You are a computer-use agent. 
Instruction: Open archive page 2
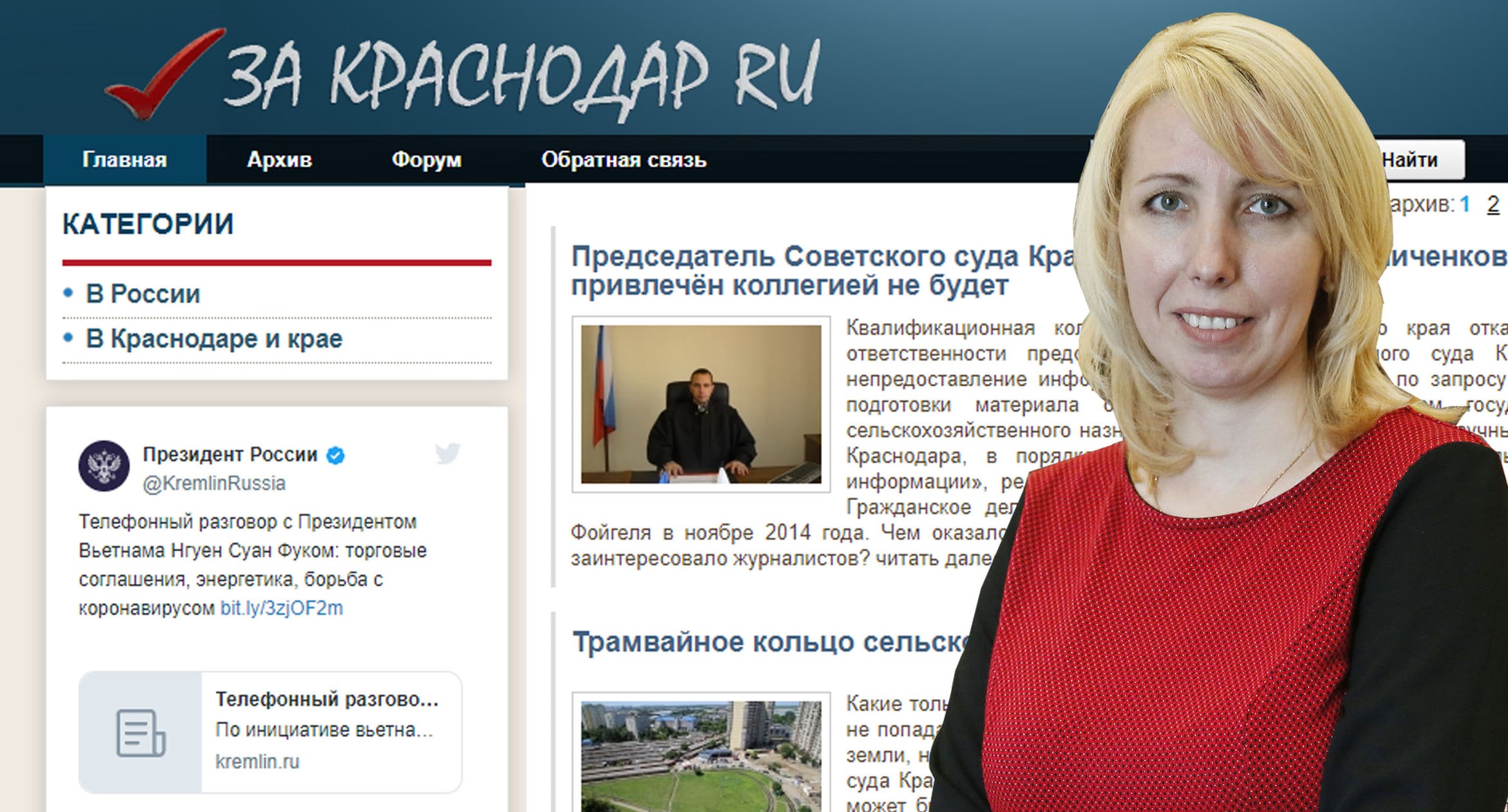click(1493, 205)
